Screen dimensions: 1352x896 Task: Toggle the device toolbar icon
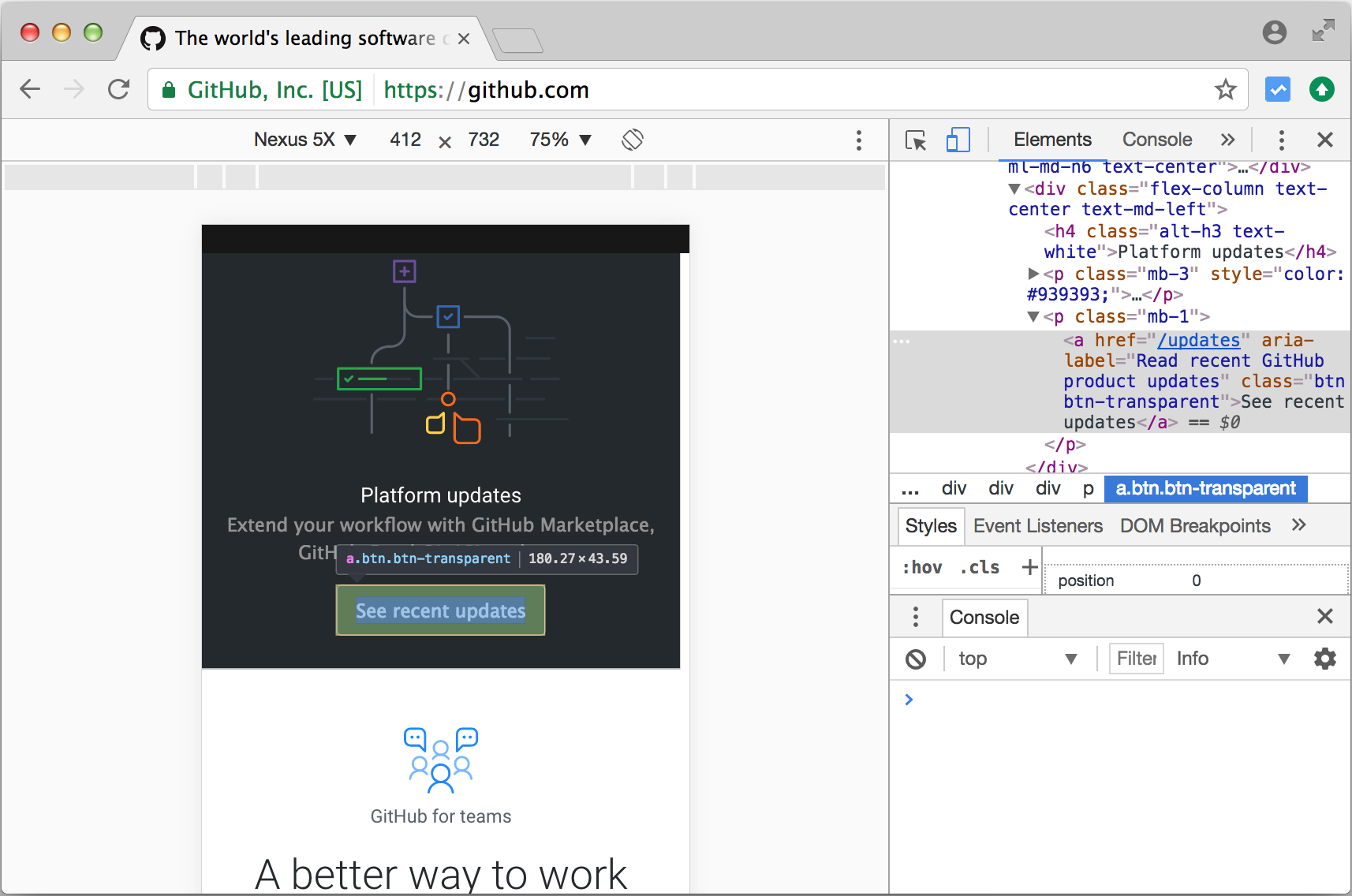(x=958, y=140)
